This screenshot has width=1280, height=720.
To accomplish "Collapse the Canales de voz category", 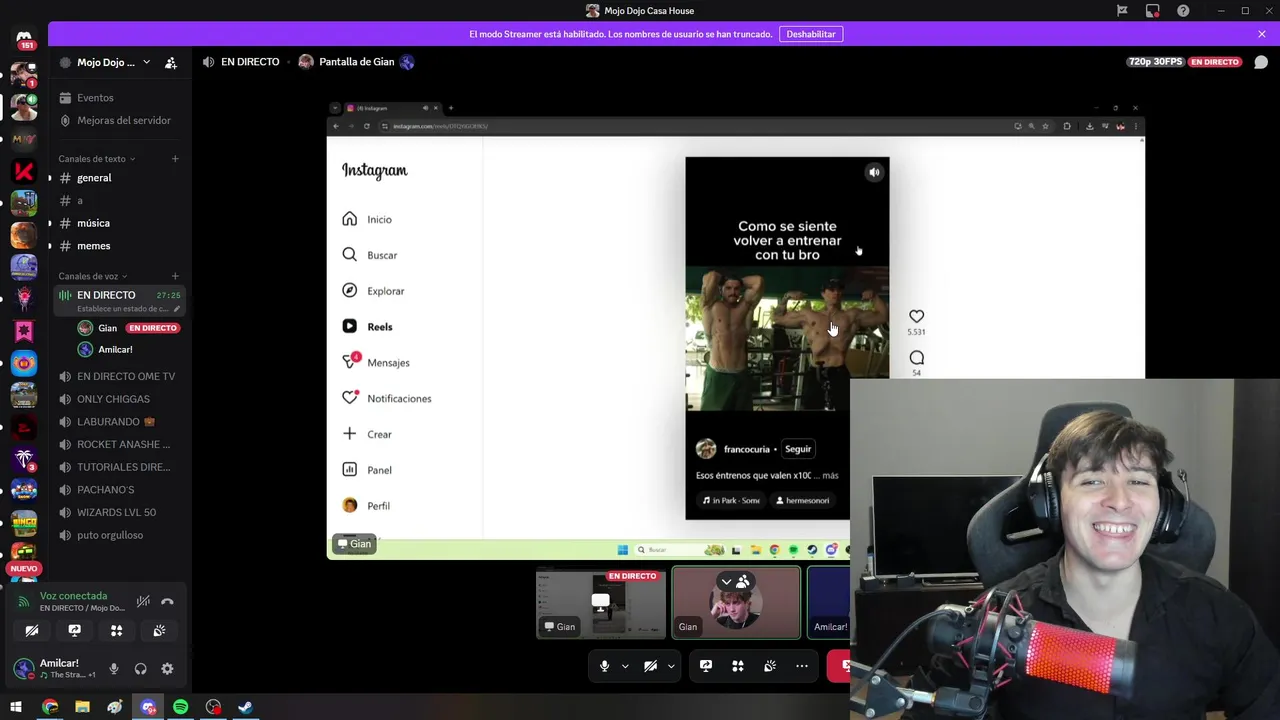I will (93, 276).
